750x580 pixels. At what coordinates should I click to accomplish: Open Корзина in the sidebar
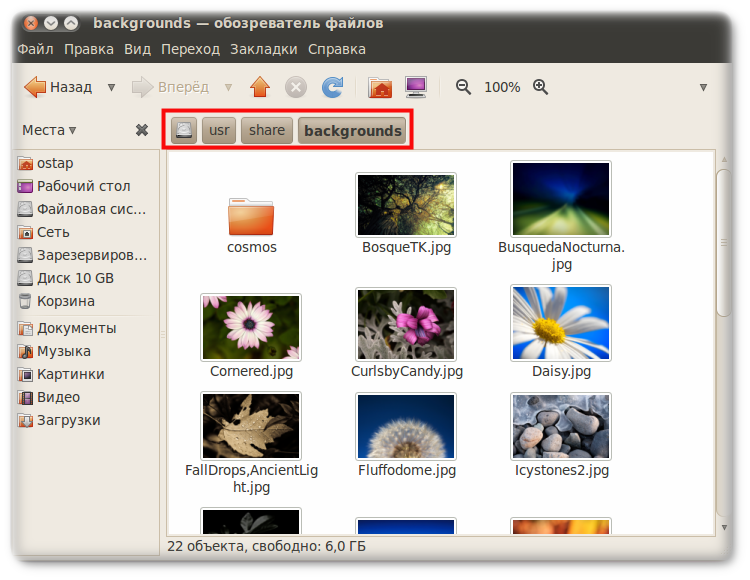click(x=65, y=301)
